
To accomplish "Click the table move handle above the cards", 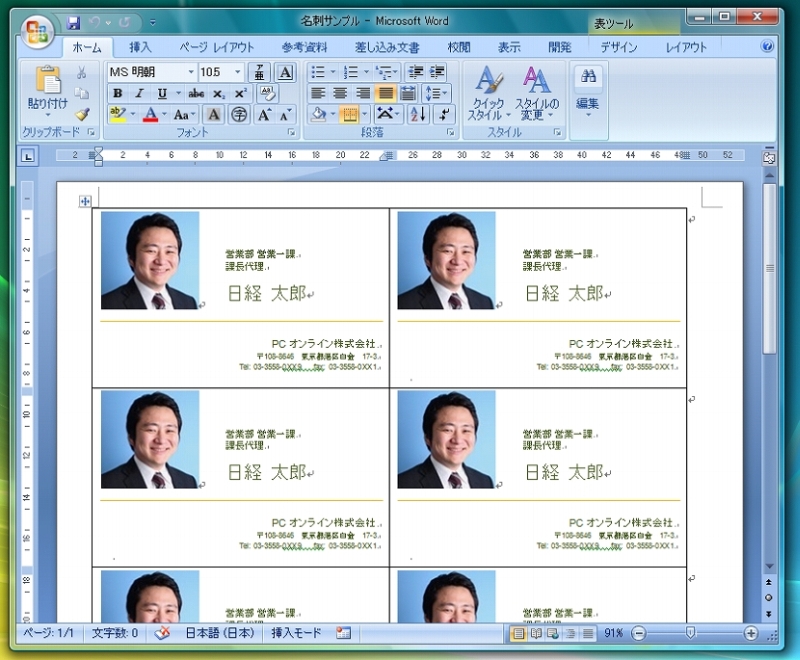I will coord(85,202).
